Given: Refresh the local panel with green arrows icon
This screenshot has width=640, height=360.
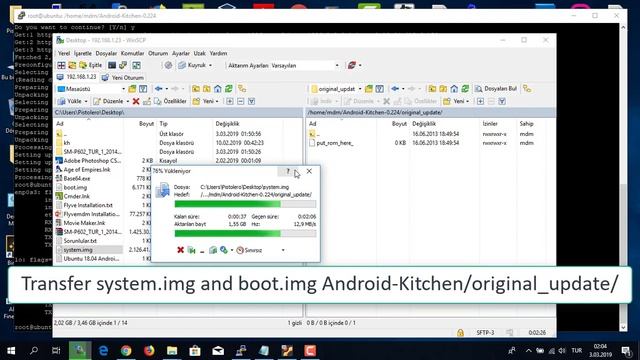Looking at the screenshot, I should click(x=229, y=89).
